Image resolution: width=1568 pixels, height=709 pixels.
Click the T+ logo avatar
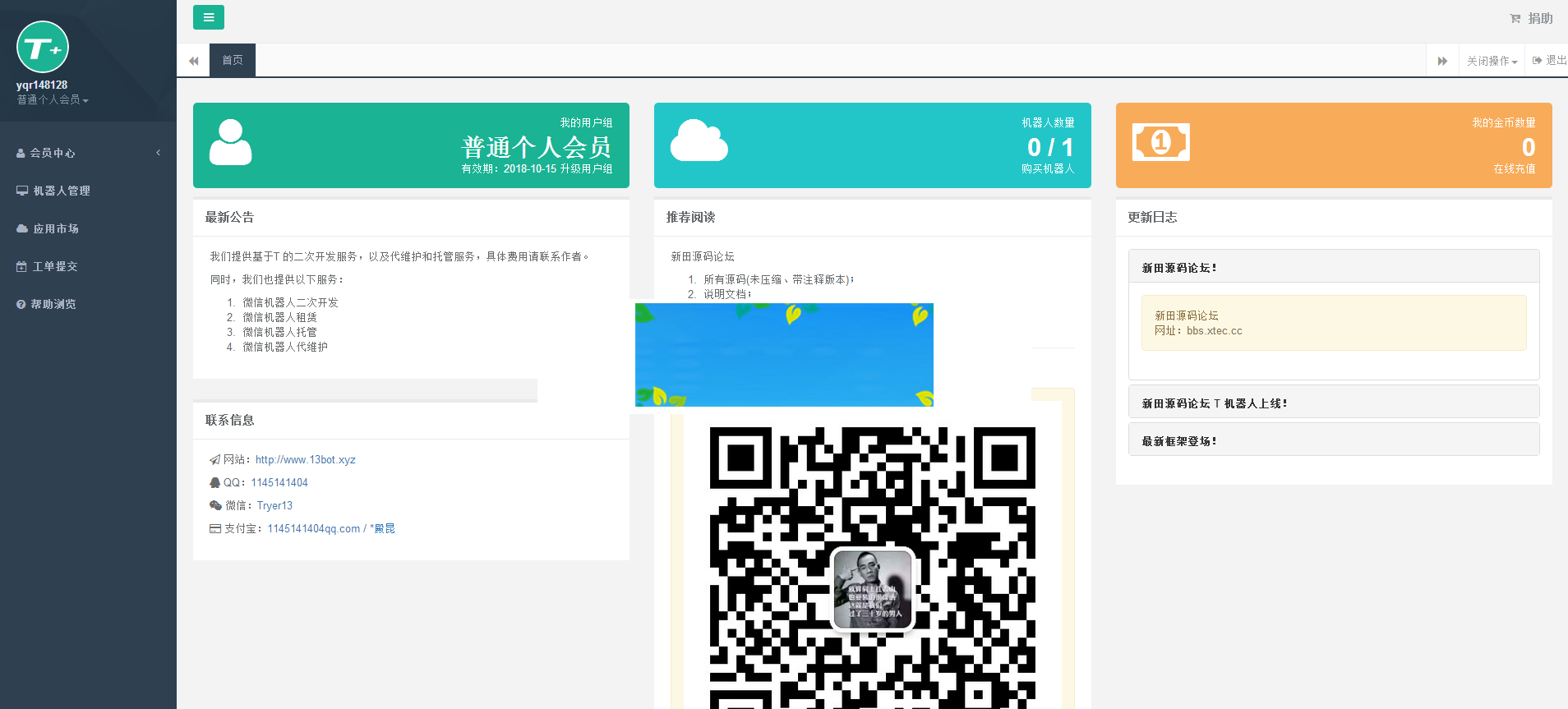point(43,48)
